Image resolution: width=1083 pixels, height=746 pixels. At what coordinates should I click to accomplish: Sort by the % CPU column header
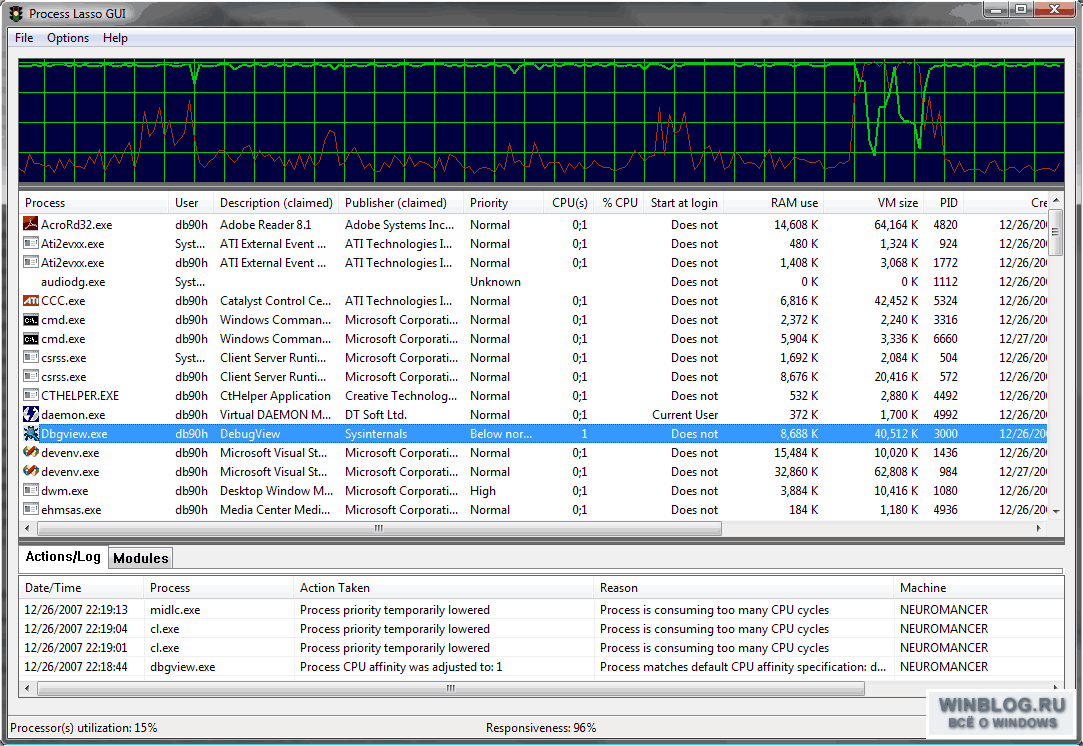[619, 203]
